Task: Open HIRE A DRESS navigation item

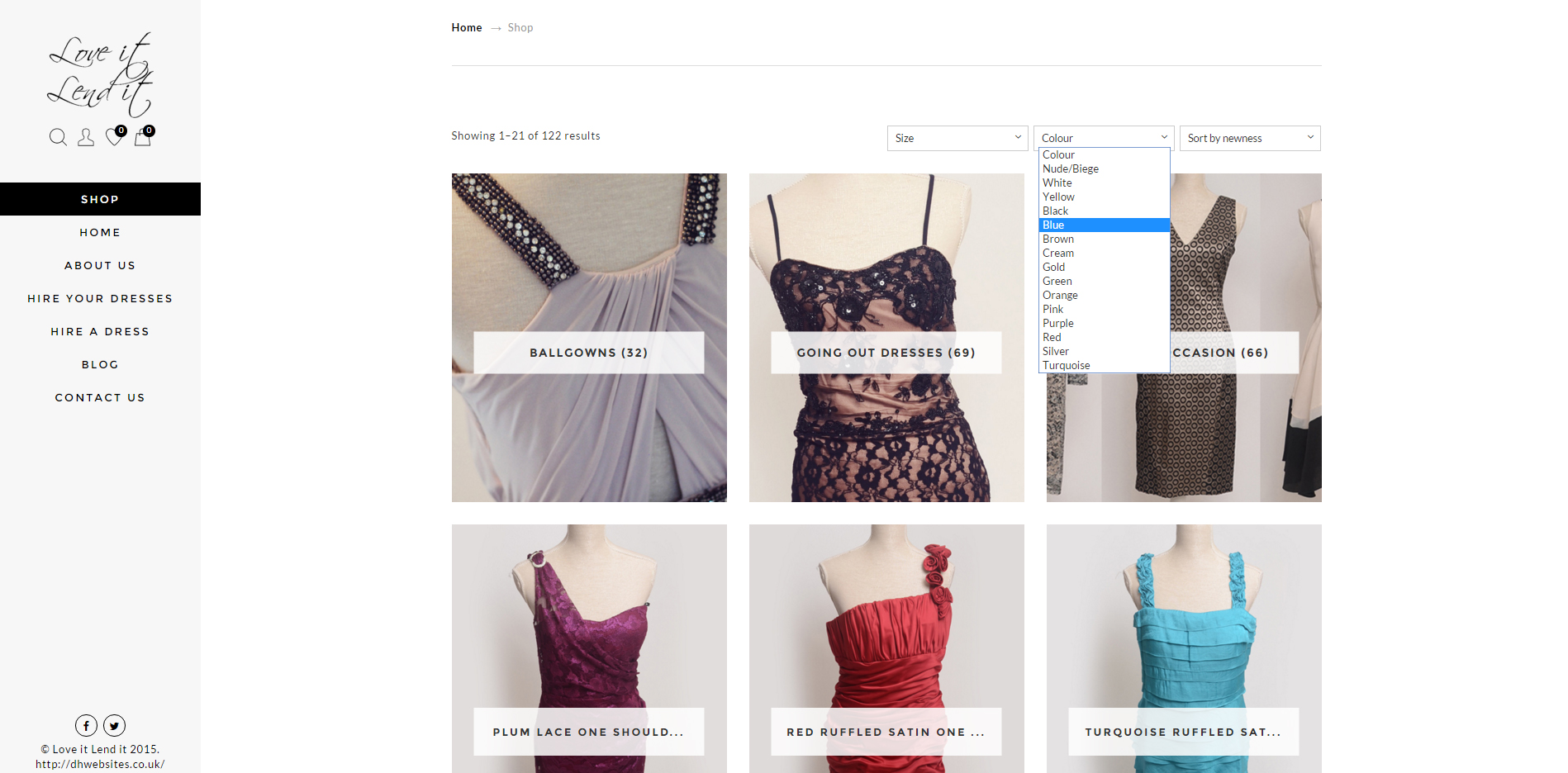Action: [100, 331]
